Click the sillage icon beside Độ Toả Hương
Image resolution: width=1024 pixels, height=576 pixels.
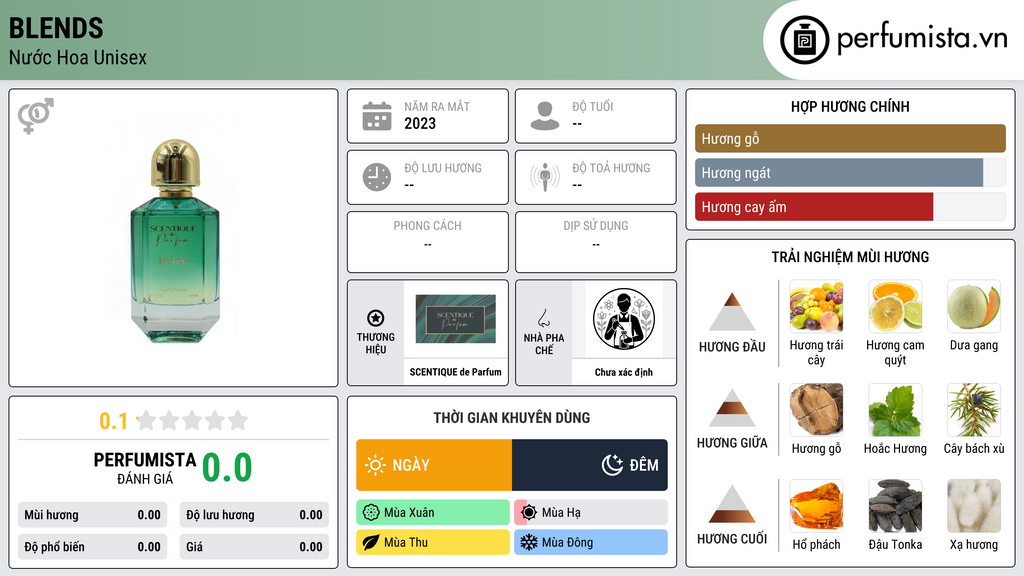(545, 177)
